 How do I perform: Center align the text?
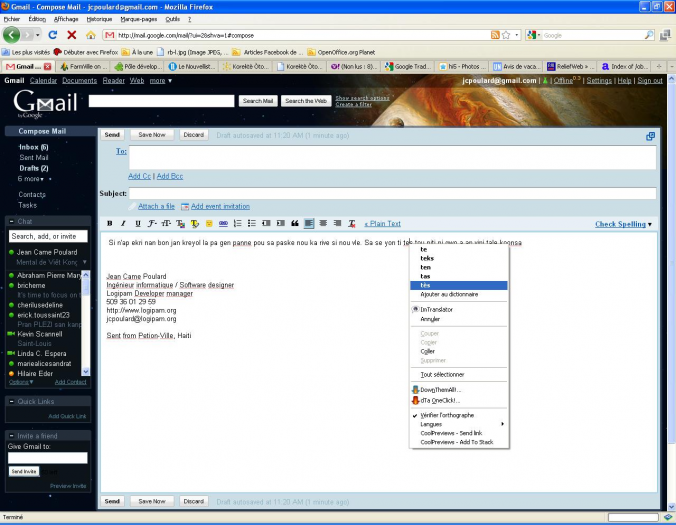323,223
